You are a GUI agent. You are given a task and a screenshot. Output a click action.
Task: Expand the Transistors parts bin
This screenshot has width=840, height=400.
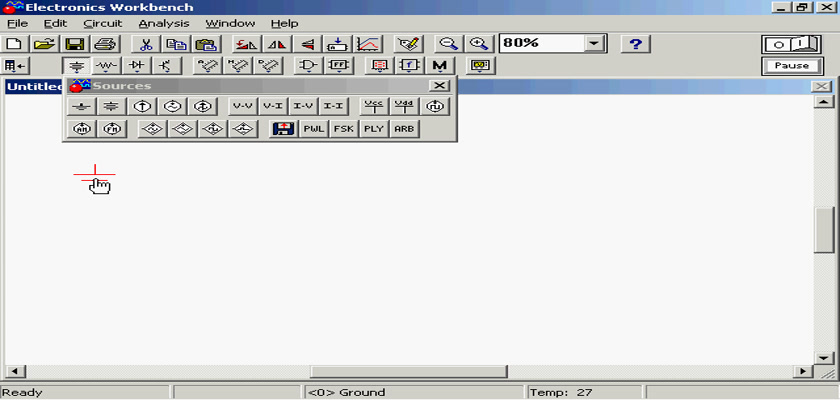tap(167, 66)
